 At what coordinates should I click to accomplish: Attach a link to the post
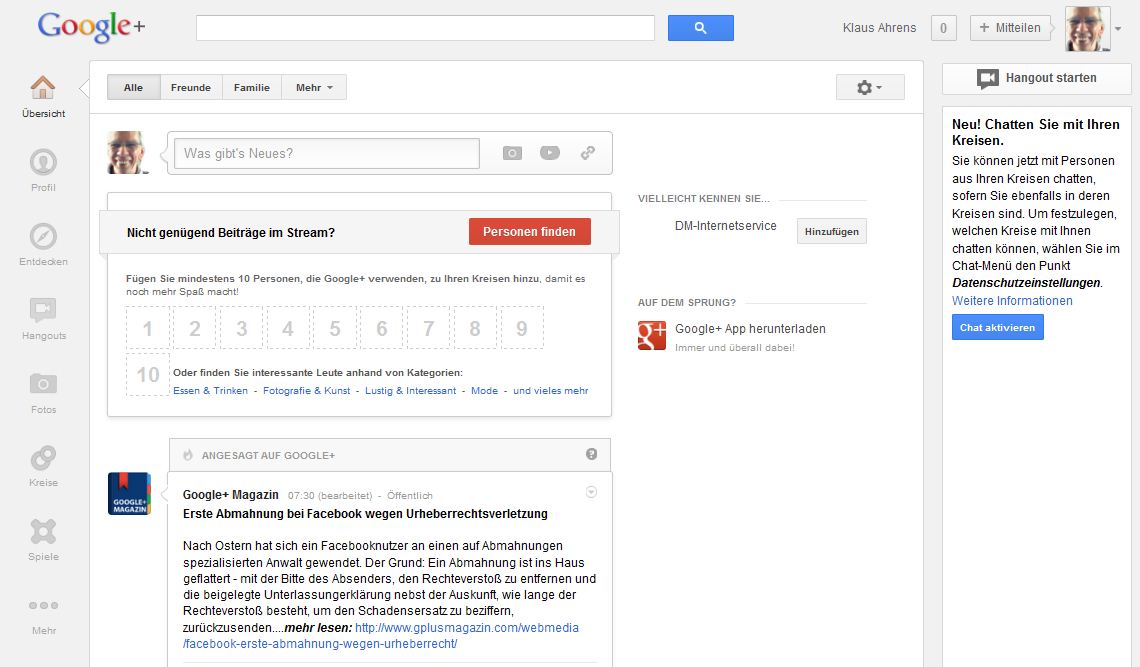[x=587, y=153]
